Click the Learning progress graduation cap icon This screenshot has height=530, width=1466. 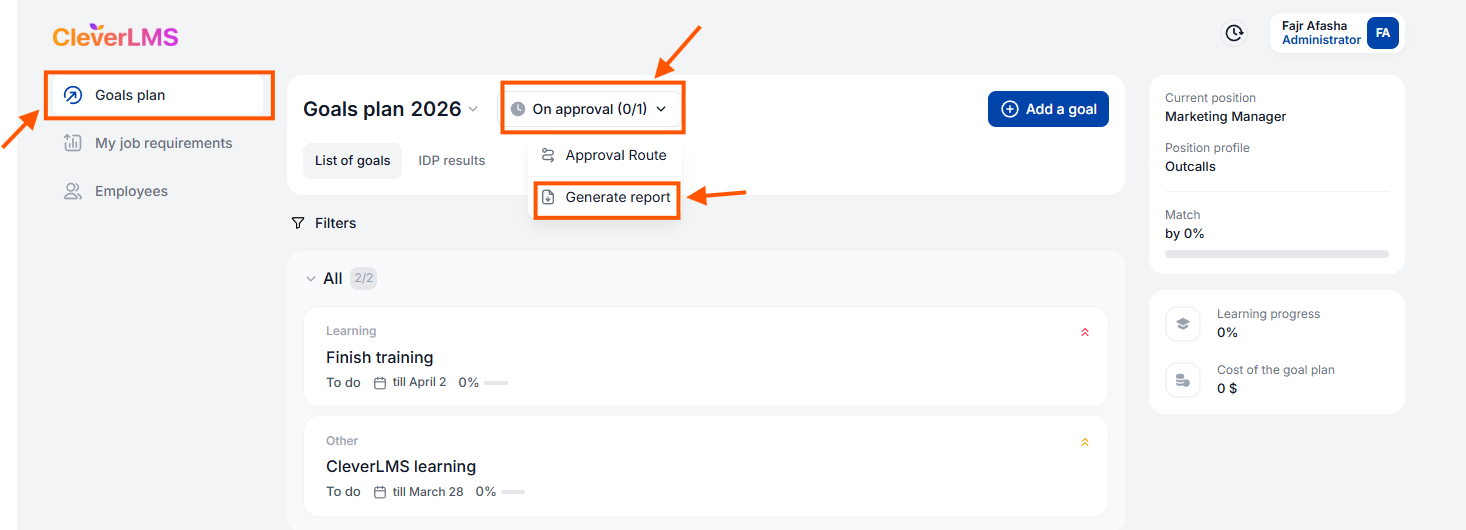click(x=1183, y=323)
